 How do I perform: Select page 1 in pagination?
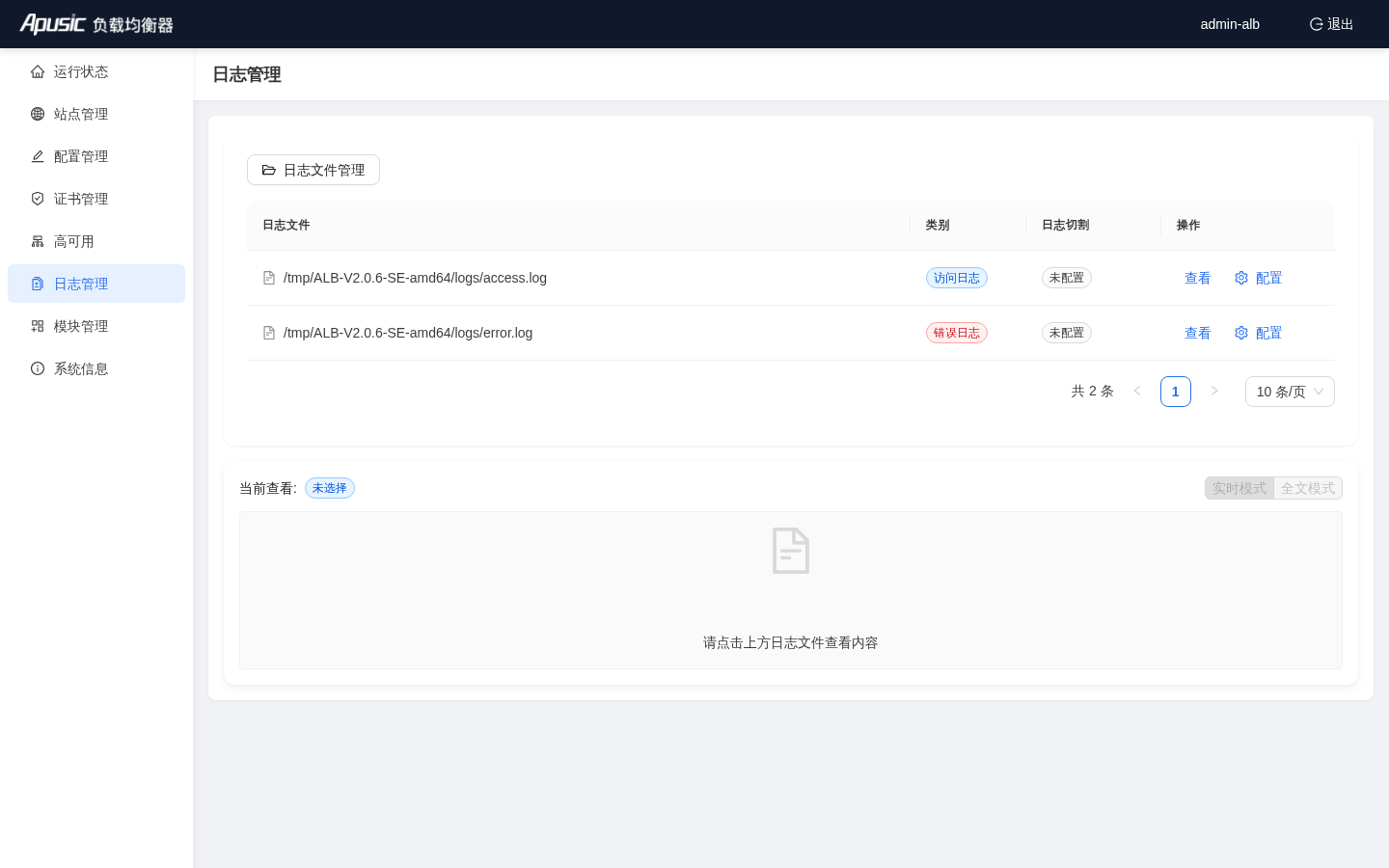pos(1176,392)
